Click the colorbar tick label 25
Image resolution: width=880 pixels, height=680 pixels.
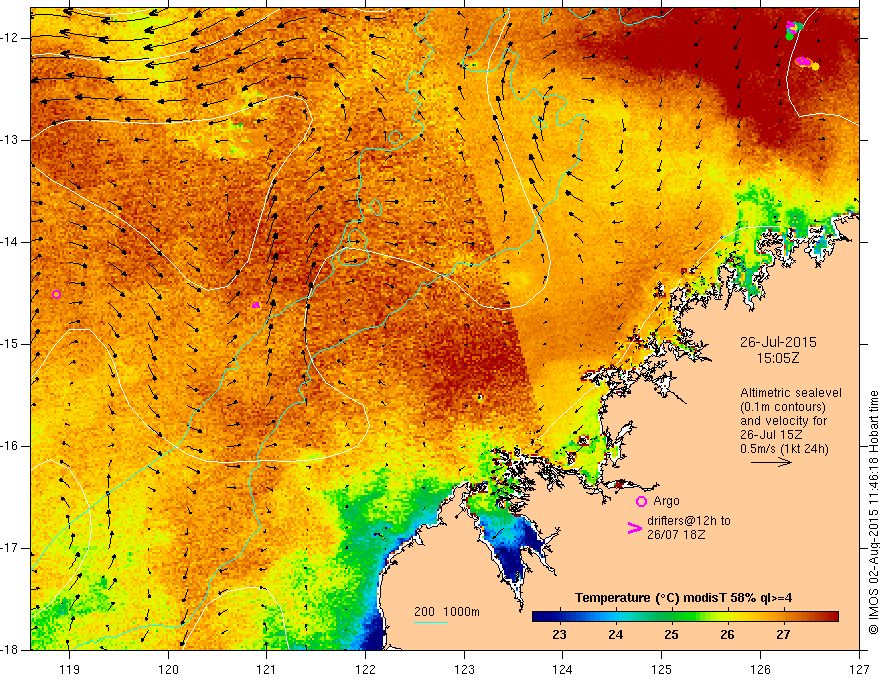point(671,635)
